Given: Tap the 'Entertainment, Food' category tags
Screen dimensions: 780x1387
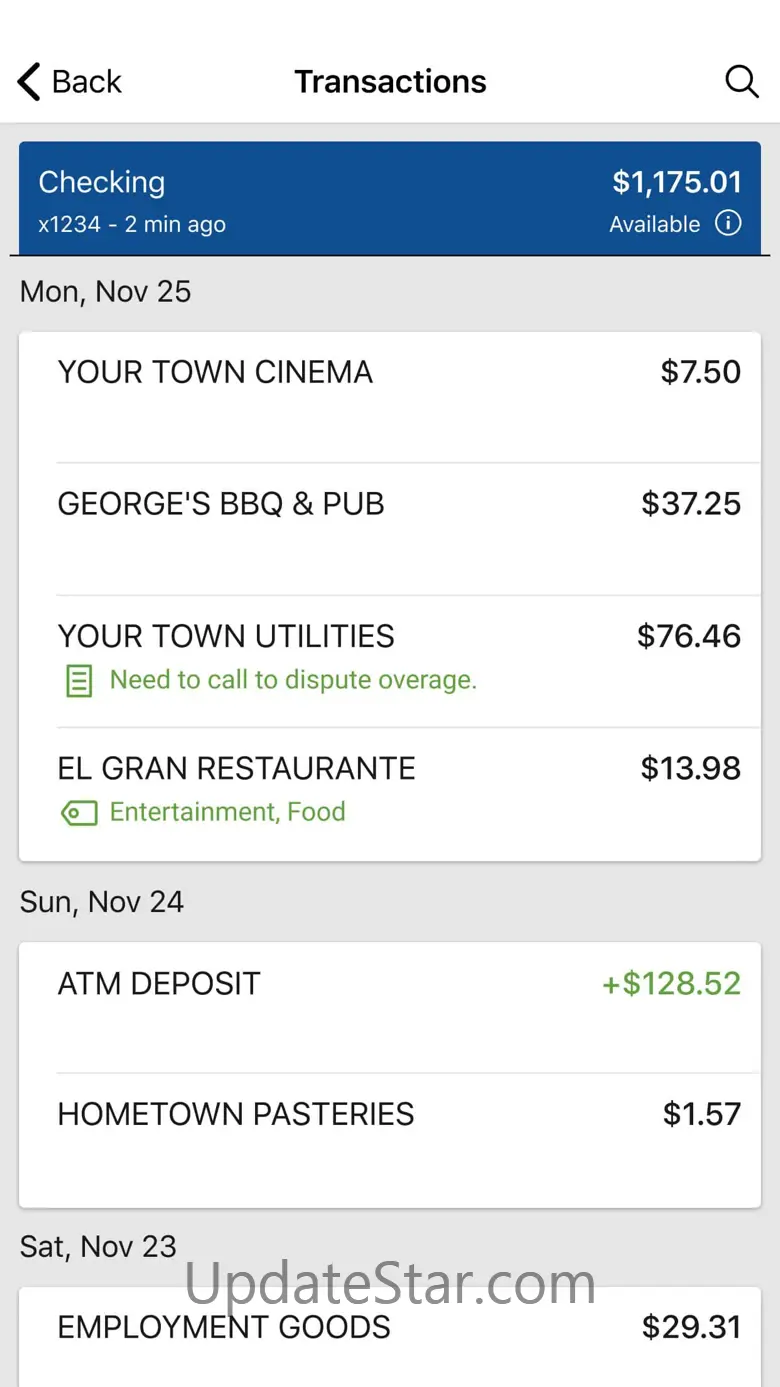Looking at the screenshot, I should click(228, 812).
